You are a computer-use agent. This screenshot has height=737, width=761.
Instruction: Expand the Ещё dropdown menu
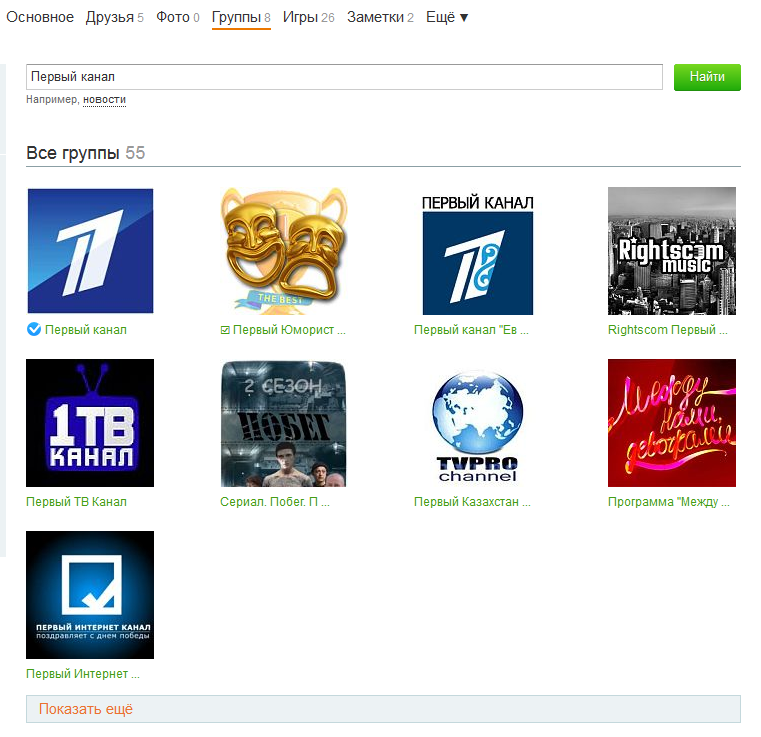pyautogui.click(x=447, y=17)
